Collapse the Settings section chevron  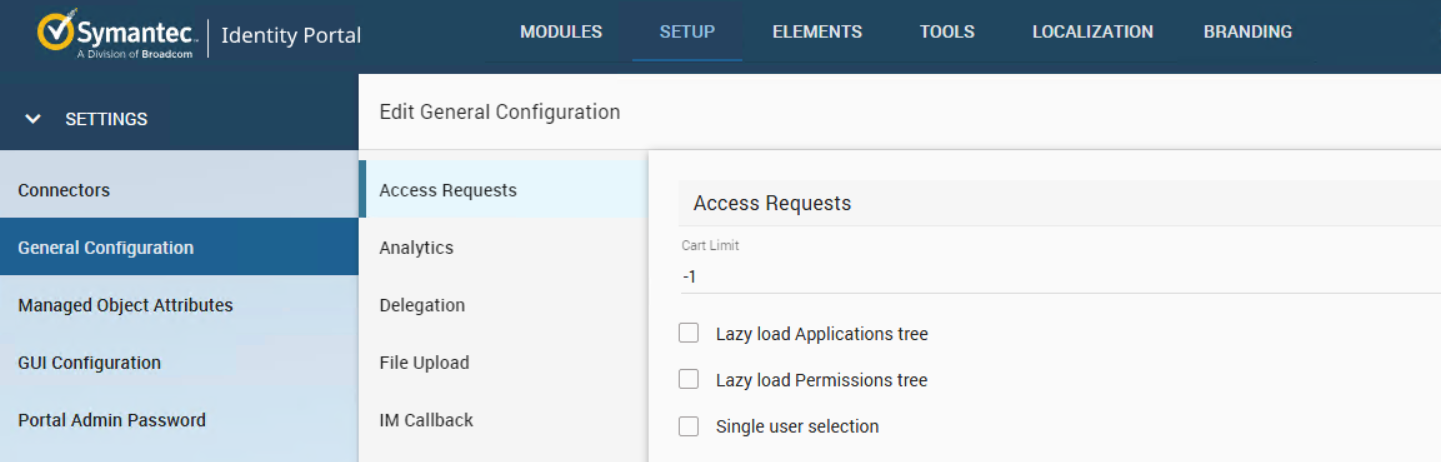coord(34,119)
